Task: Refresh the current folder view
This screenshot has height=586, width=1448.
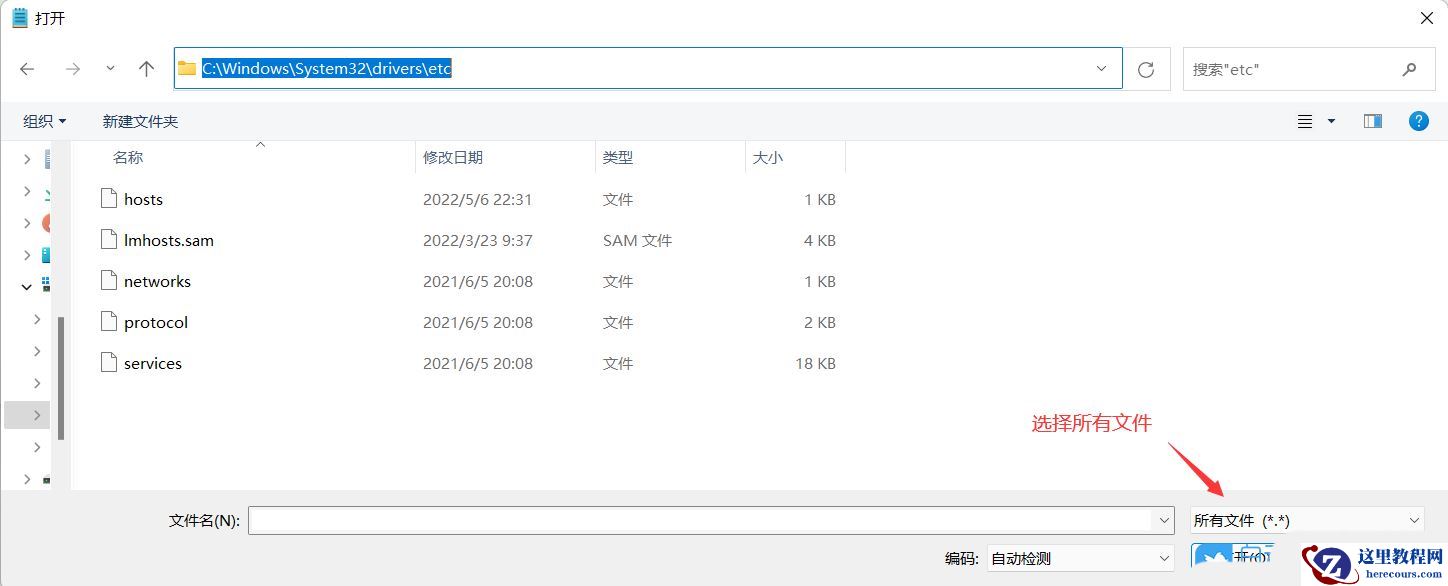Action: point(1146,68)
